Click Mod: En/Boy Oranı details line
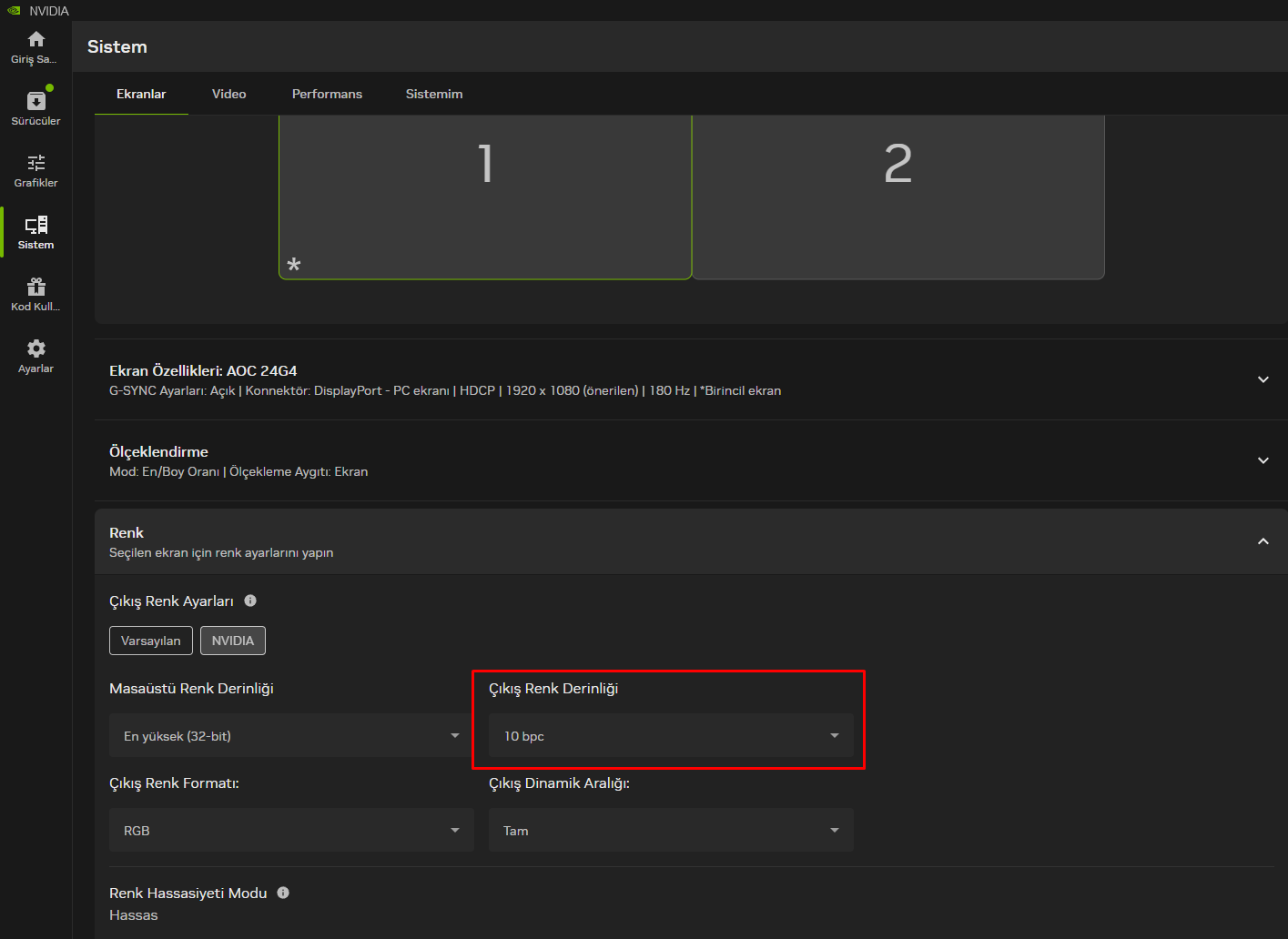Screen dimensions: 1288x939 [238, 471]
